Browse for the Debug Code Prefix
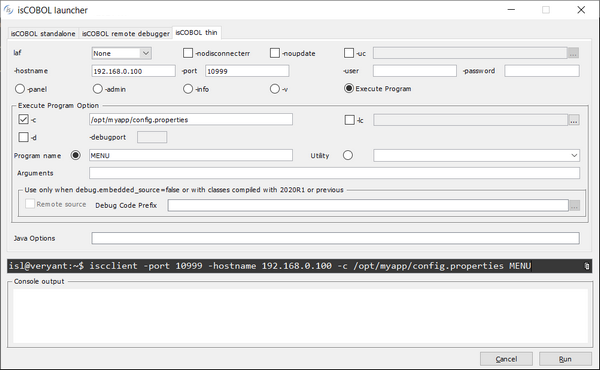600x370 pixels. 574,205
